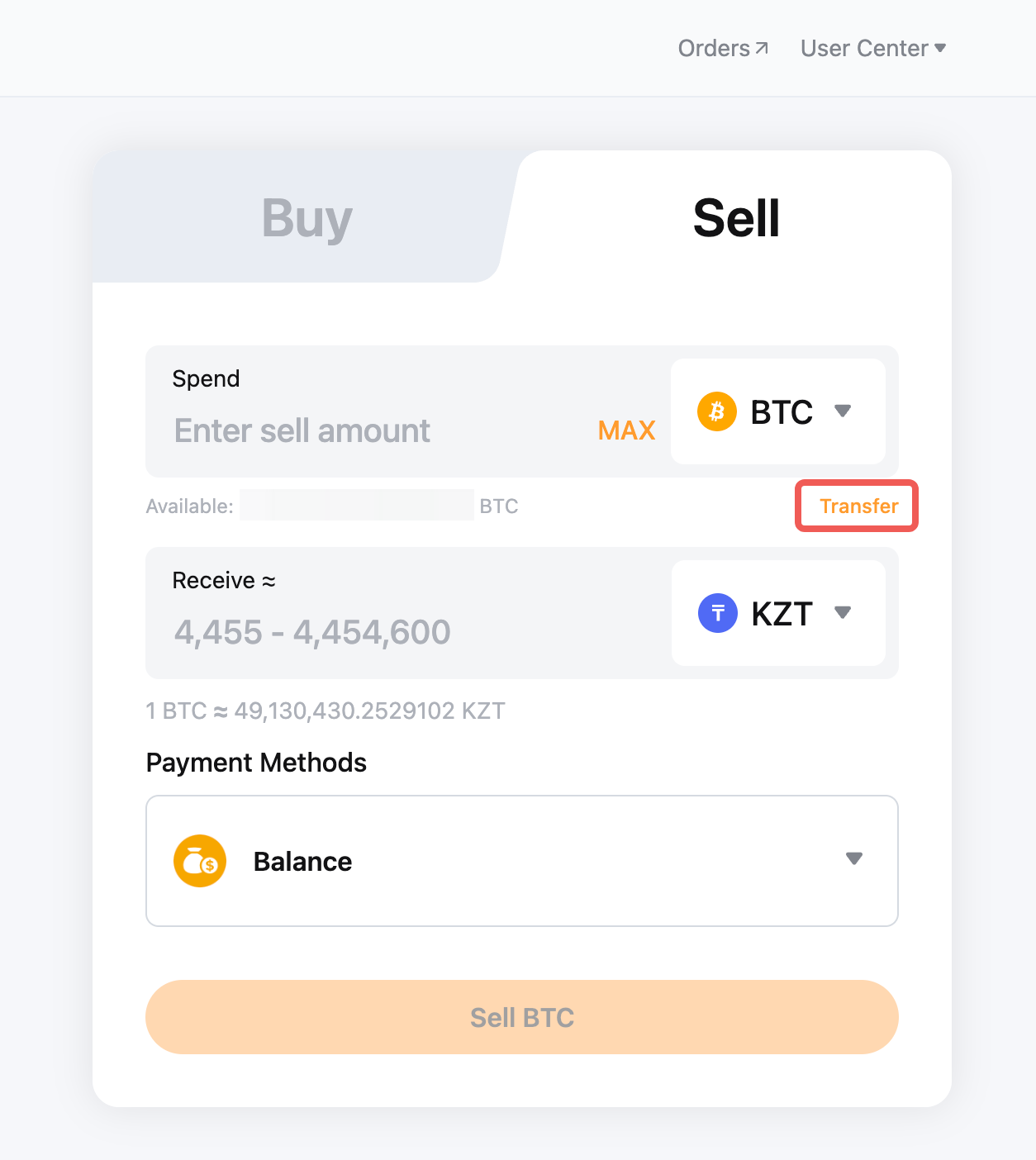Click the orange Bitcoin coin icon
Viewport: 1036px width, 1160px height.
[x=716, y=411]
